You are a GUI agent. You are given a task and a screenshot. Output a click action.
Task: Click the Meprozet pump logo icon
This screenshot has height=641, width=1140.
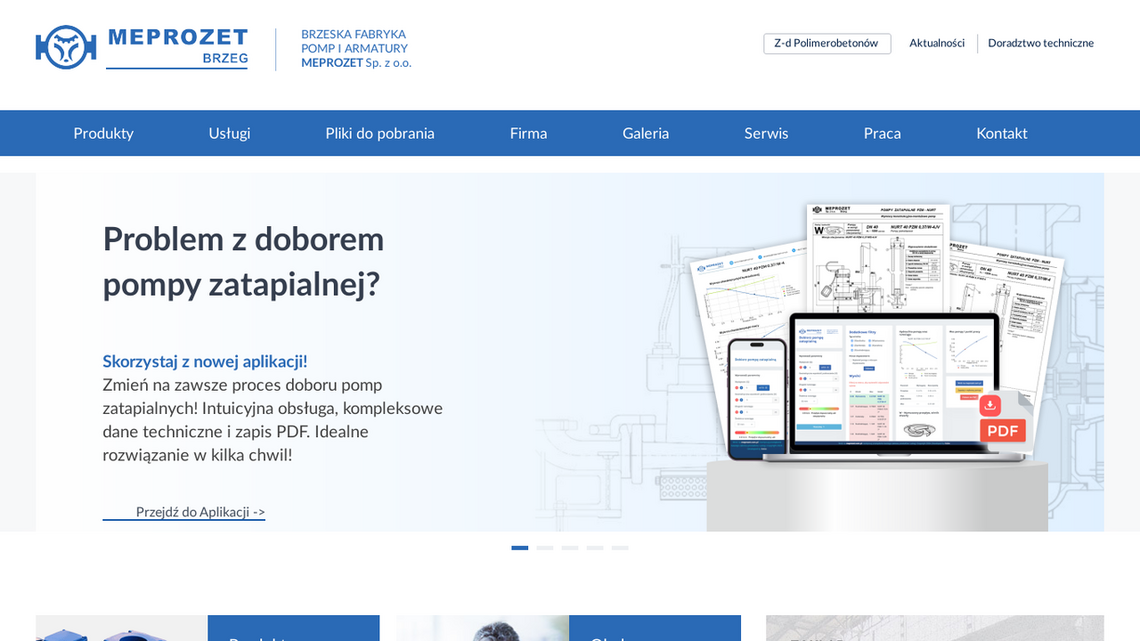[66, 47]
